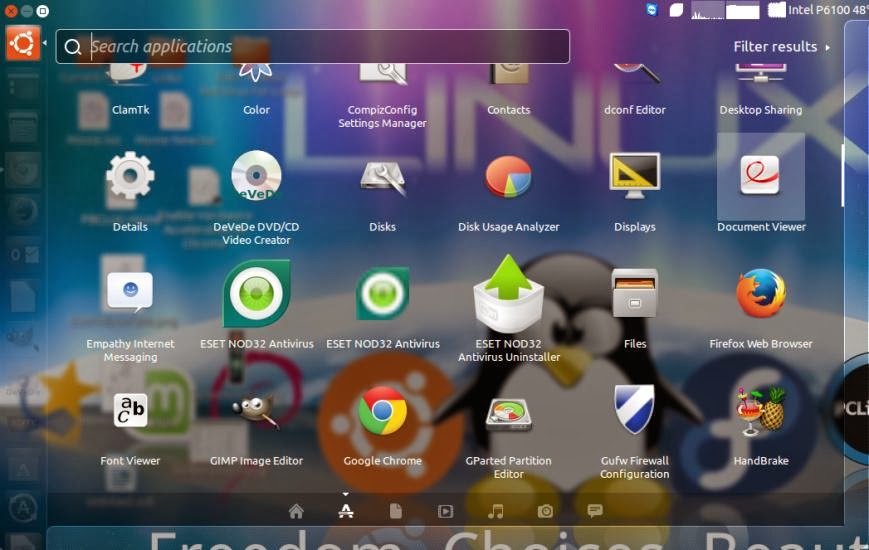The height and width of the screenshot is (550, 869).
Task: Expand the Filter results panel
Action: (781, 47)
